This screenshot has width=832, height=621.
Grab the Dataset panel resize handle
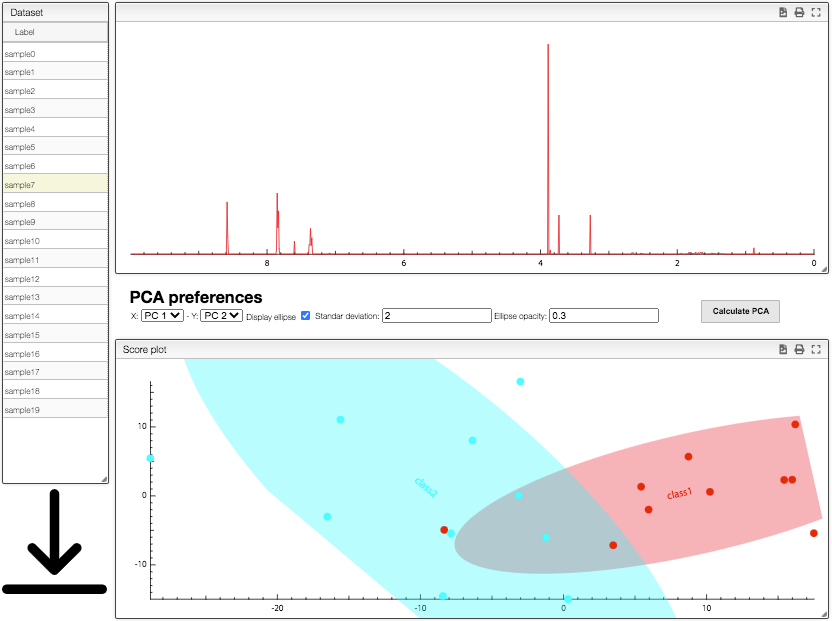click(x=104, y=479)
